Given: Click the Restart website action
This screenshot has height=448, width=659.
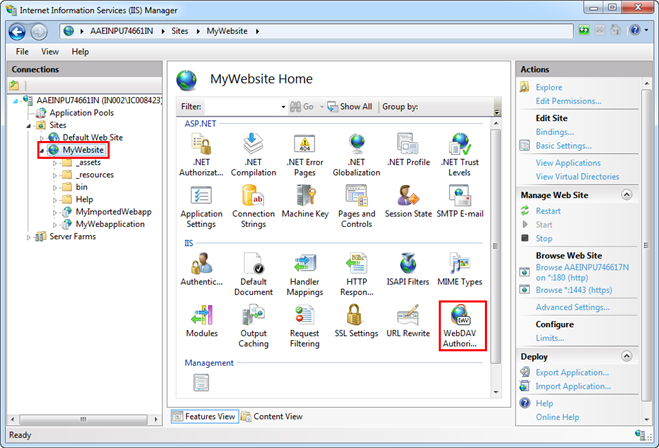Looking at the screenshot, I should coord(548,211).
